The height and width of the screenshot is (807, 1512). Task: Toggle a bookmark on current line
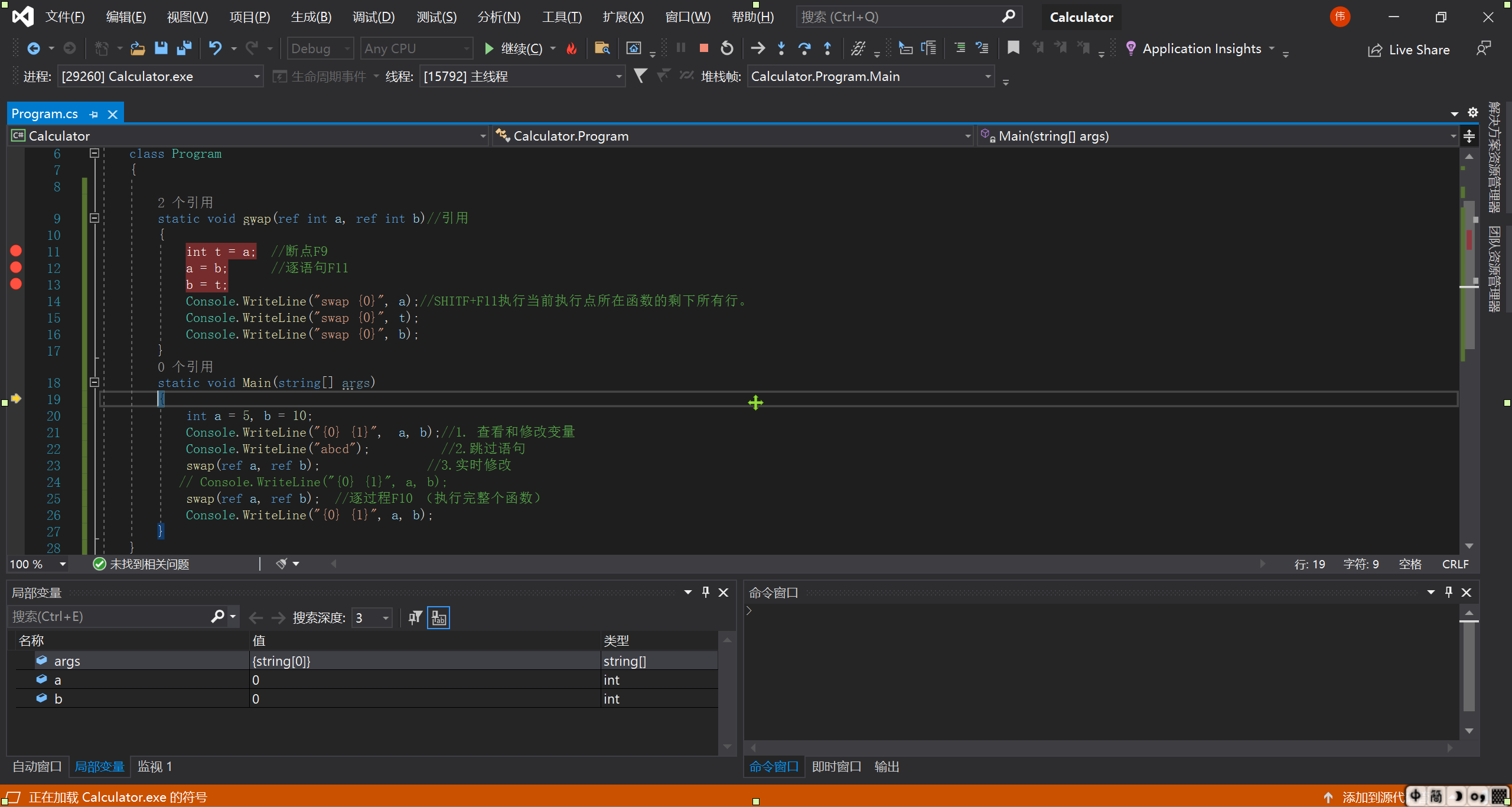pos(1014,48)
